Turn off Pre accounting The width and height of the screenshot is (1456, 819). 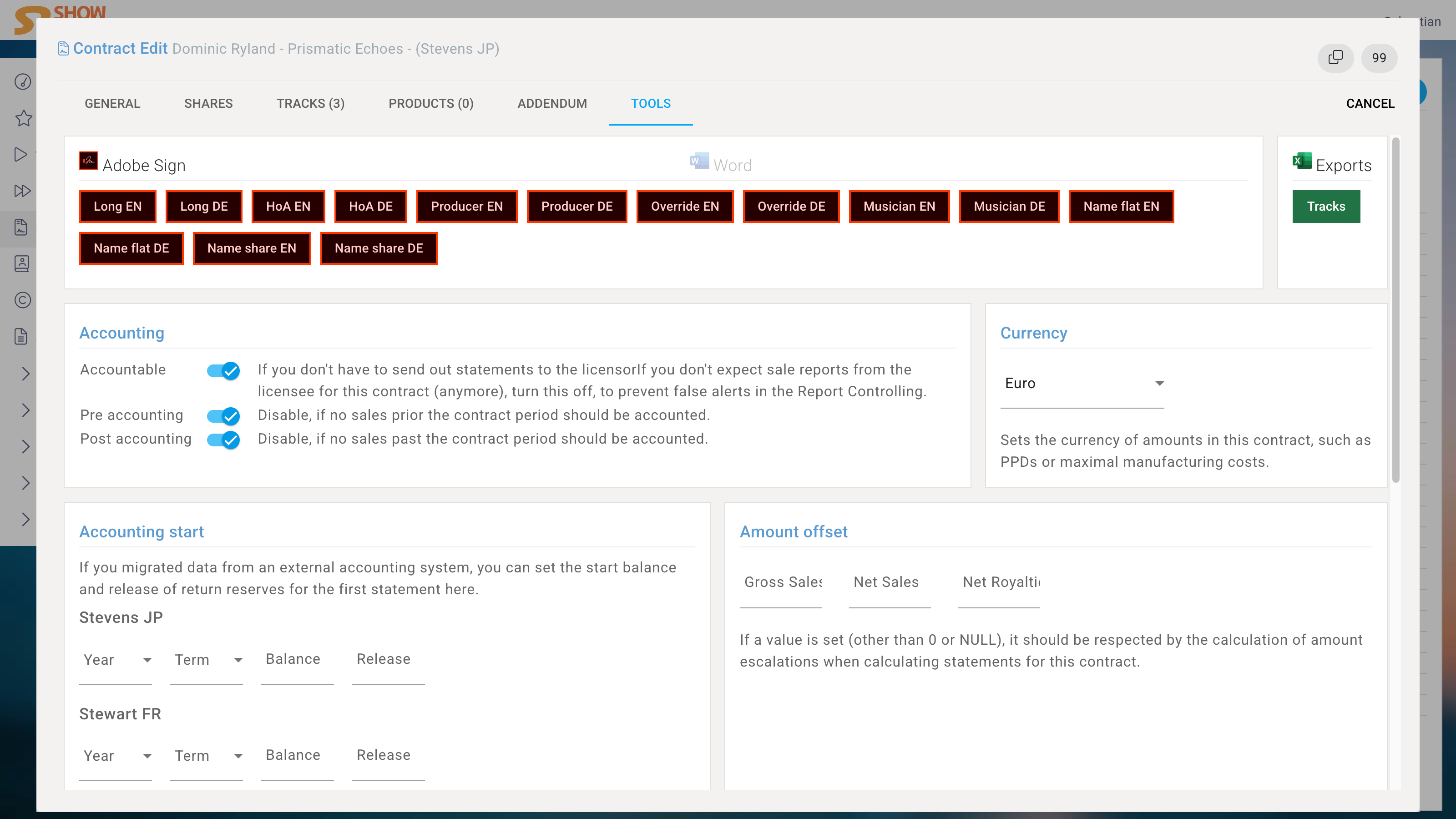223,416
